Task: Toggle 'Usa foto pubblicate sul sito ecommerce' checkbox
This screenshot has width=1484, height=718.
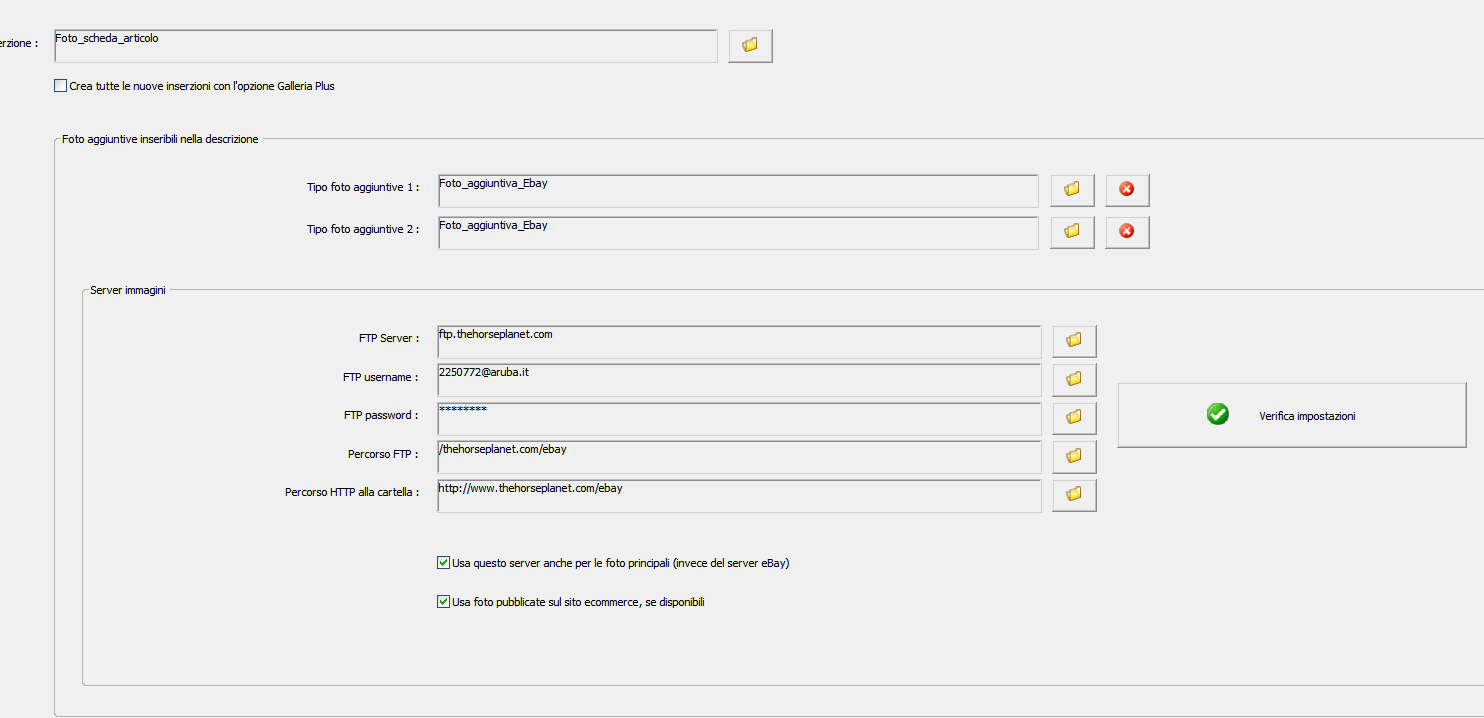Action: [444, 602]
